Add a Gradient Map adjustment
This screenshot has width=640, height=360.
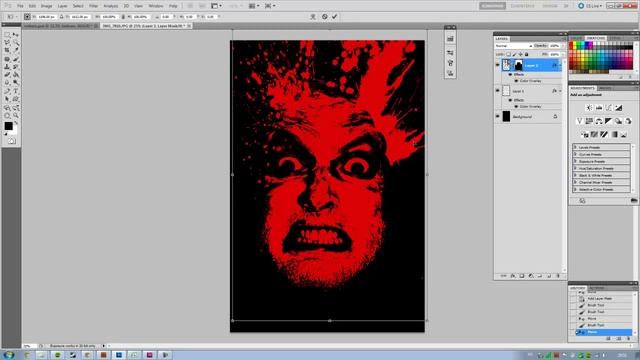click(x=614, y=134)
